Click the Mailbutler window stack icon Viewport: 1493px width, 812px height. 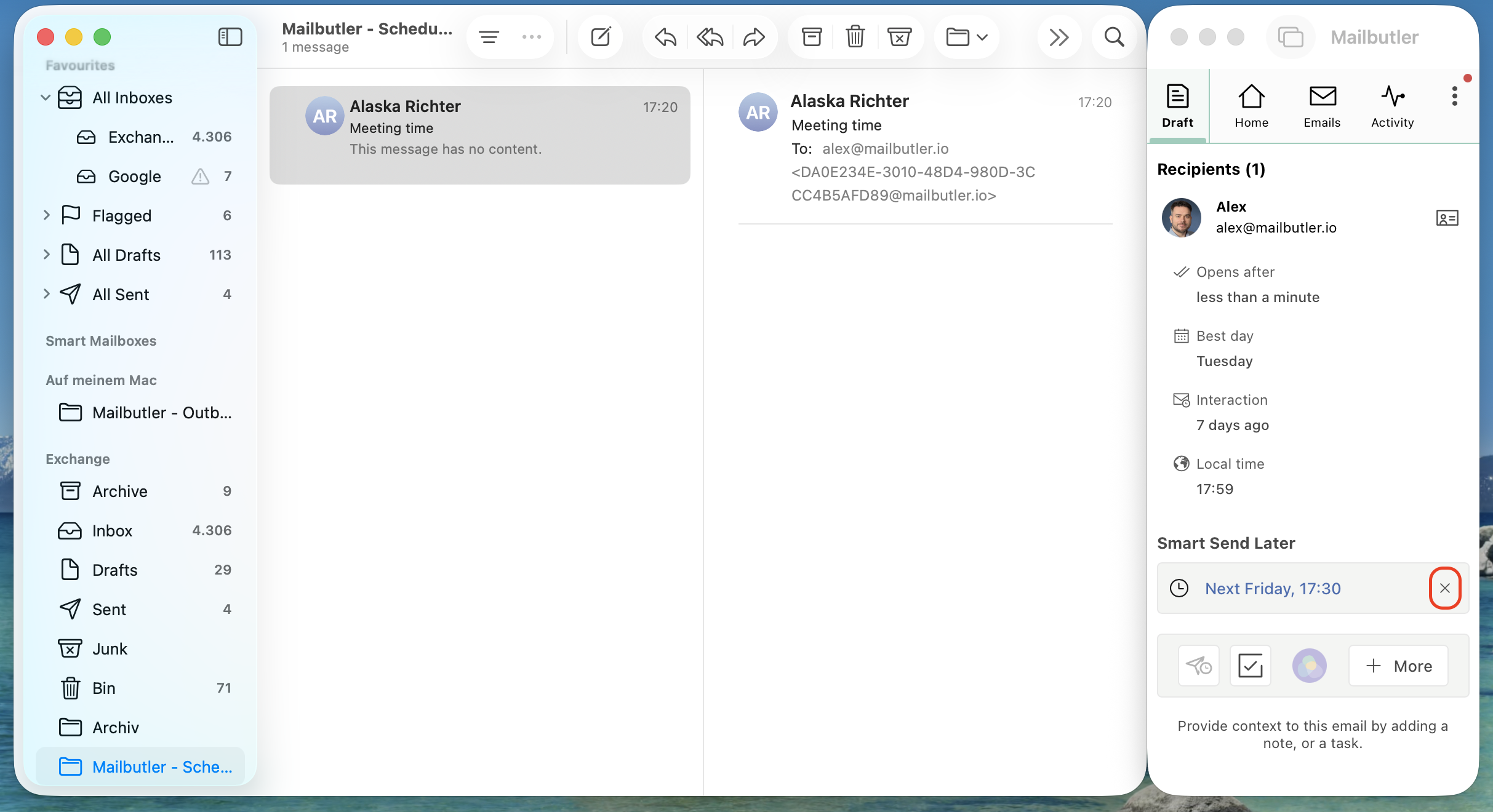tap(1291, 37)
